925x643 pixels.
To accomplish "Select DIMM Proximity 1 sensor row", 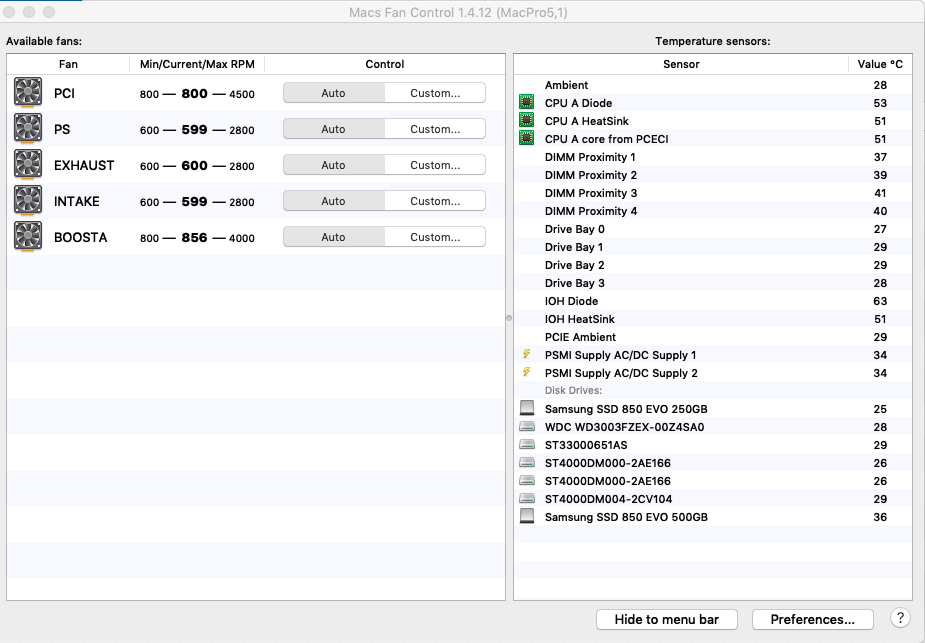I will (713, 157).
